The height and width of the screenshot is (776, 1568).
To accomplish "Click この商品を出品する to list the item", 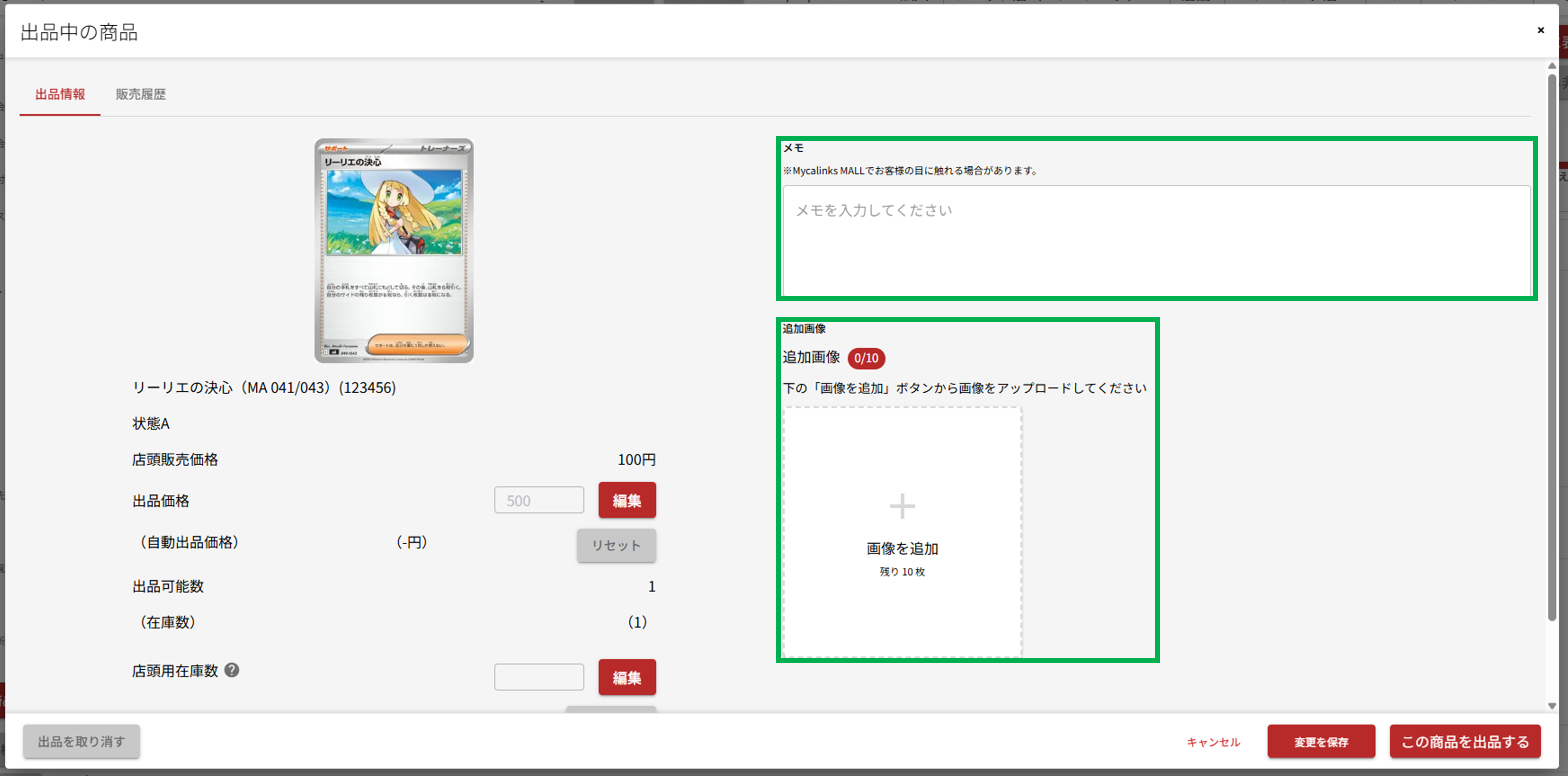I will click(x=1465, y=742).
